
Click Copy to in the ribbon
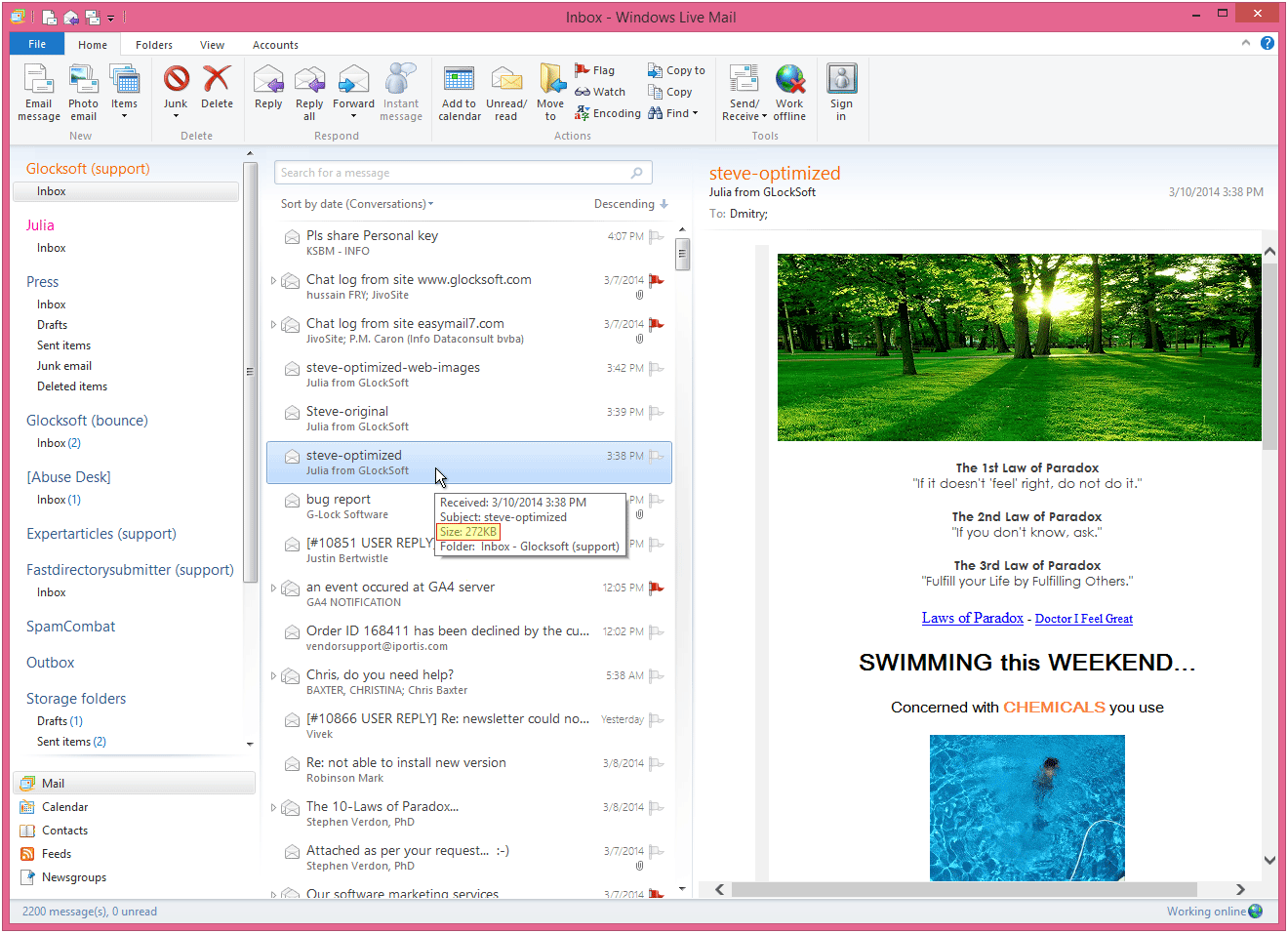click(676, 70)
